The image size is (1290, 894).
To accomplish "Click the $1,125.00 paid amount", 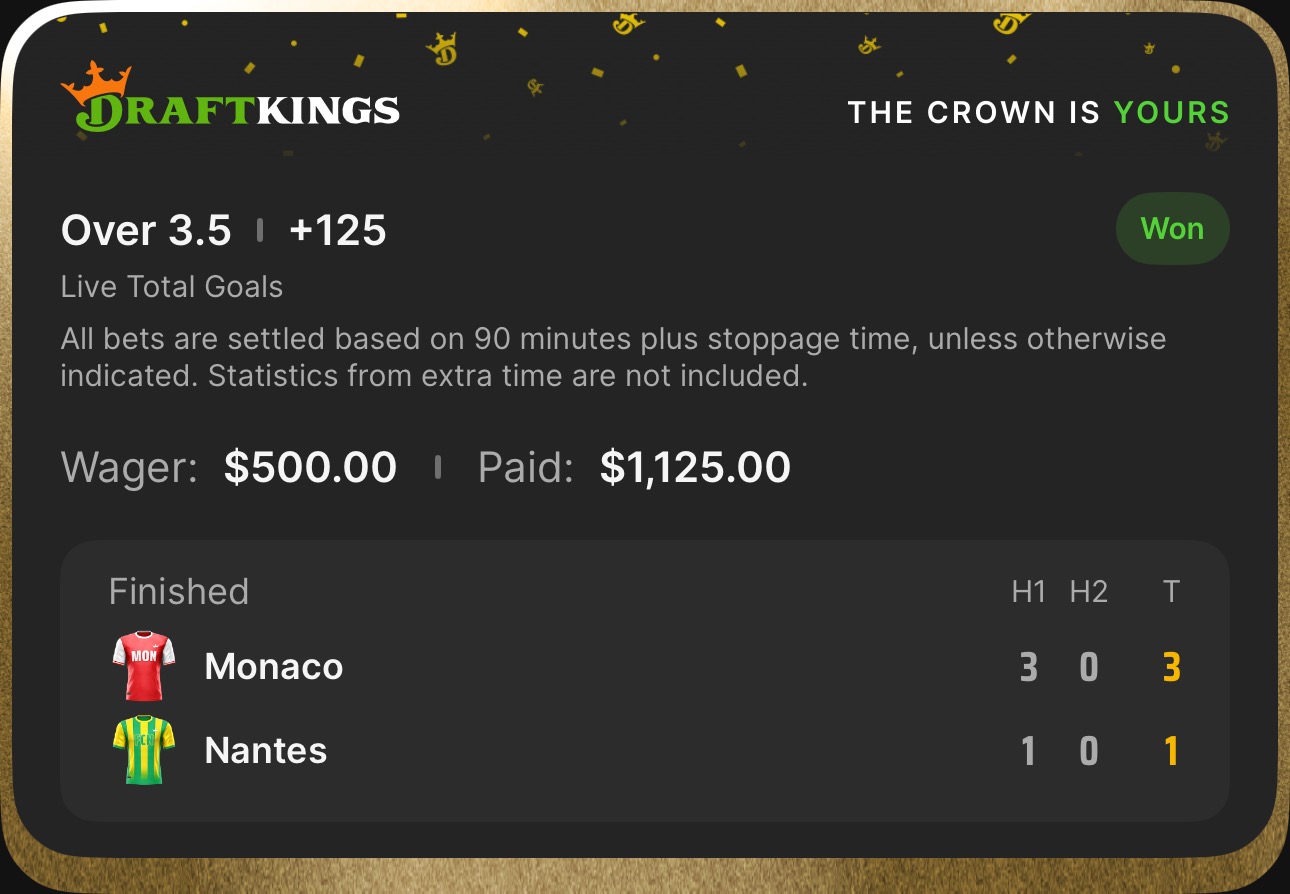I will 695,468.
